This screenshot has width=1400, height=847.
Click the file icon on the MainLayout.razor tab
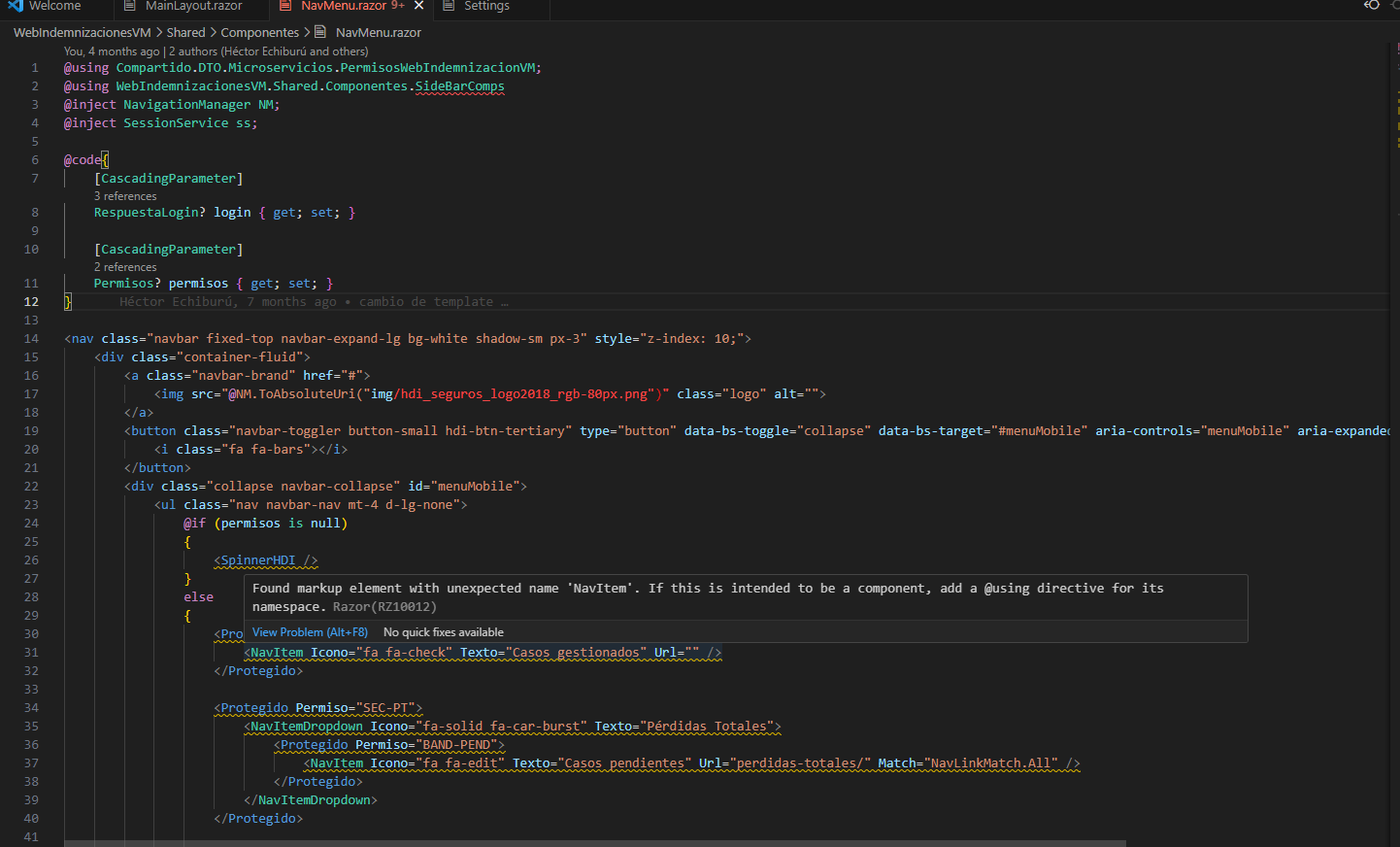point(130,5)
